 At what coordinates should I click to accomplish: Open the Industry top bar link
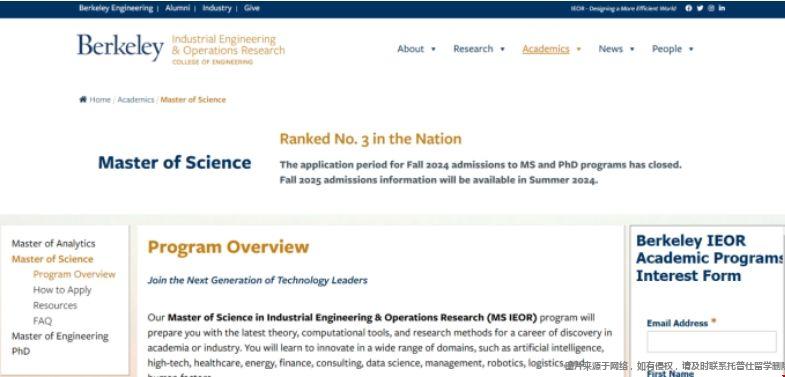point(217,8)
